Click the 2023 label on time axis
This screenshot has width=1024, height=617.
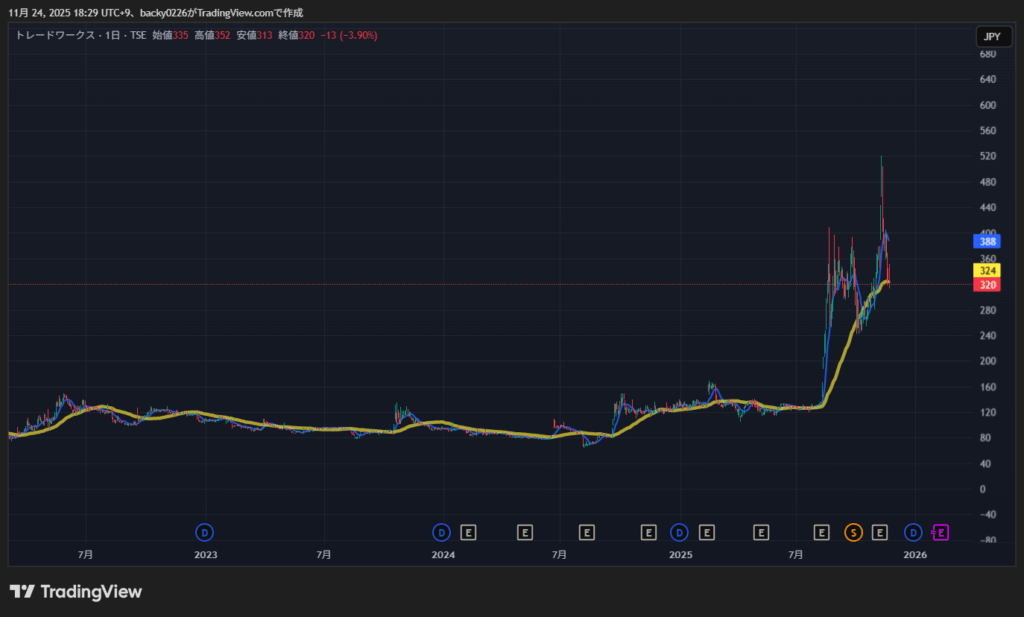pos(205,554)
